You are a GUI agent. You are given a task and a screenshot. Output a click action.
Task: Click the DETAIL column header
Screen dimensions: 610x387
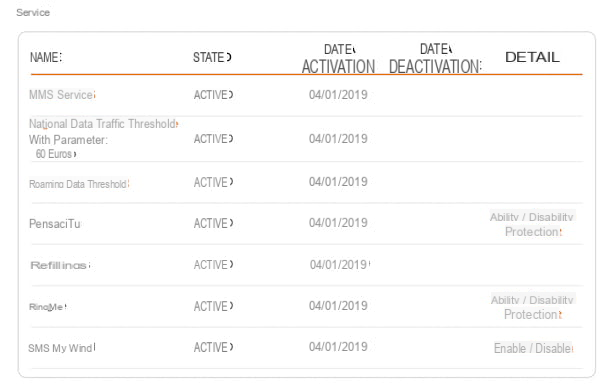pos(532,57)
